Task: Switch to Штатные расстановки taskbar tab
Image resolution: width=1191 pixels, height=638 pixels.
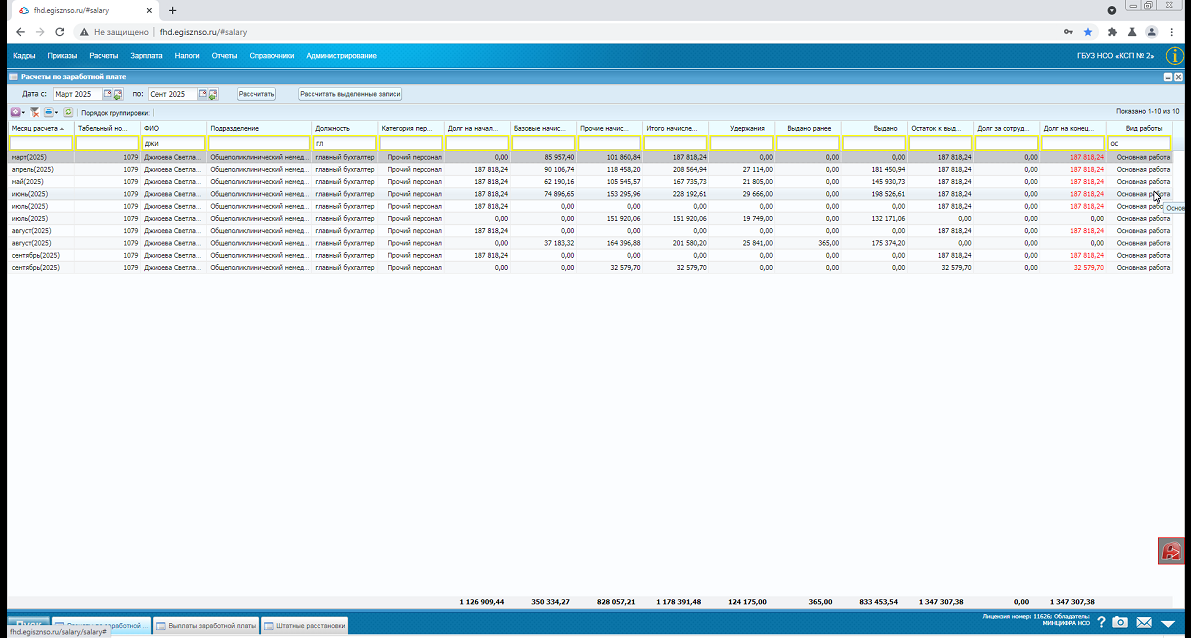Action: click(305, 626)
